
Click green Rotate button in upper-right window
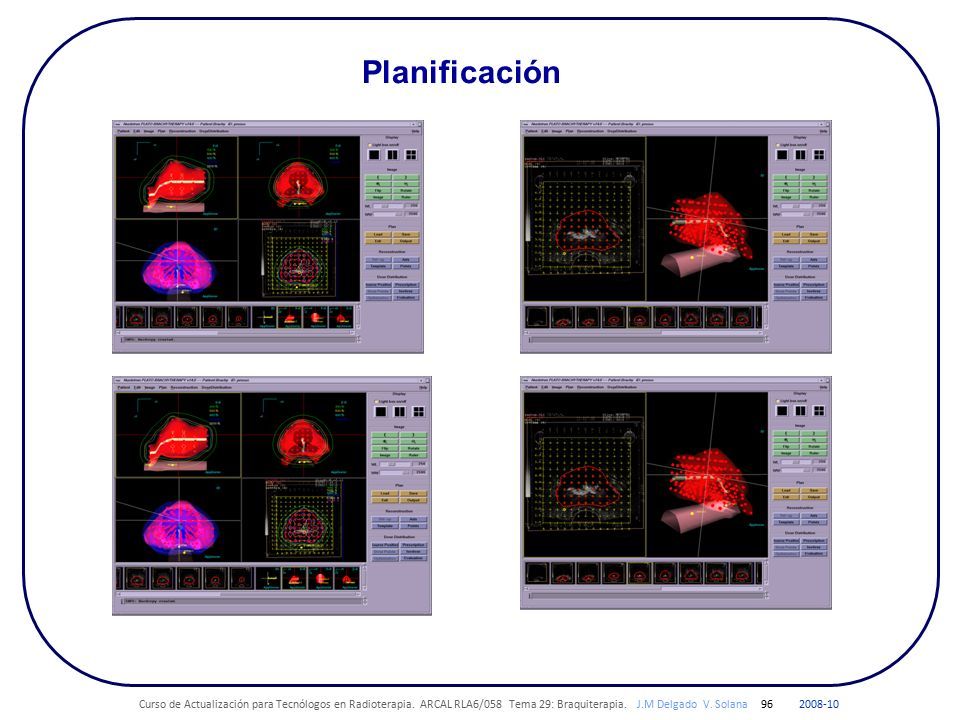[x=814, y=190]
